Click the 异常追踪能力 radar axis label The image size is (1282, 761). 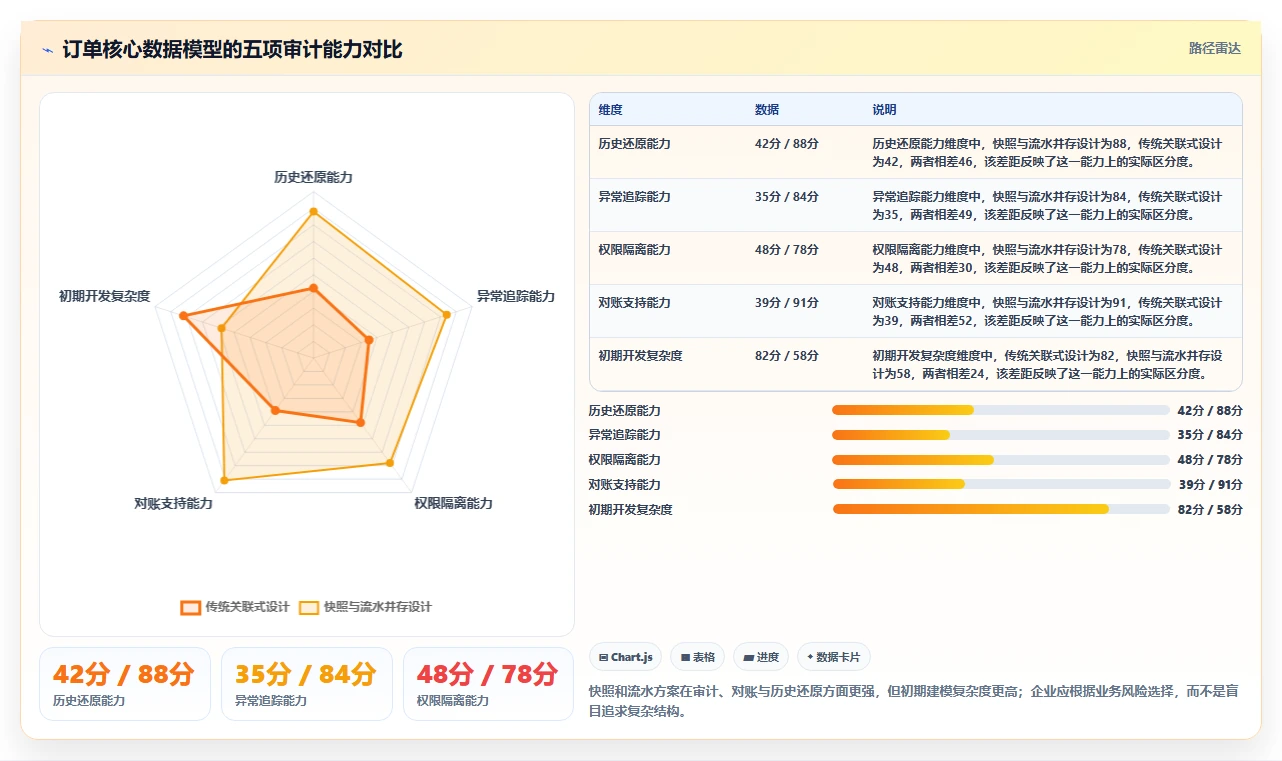tap(515, 296)
